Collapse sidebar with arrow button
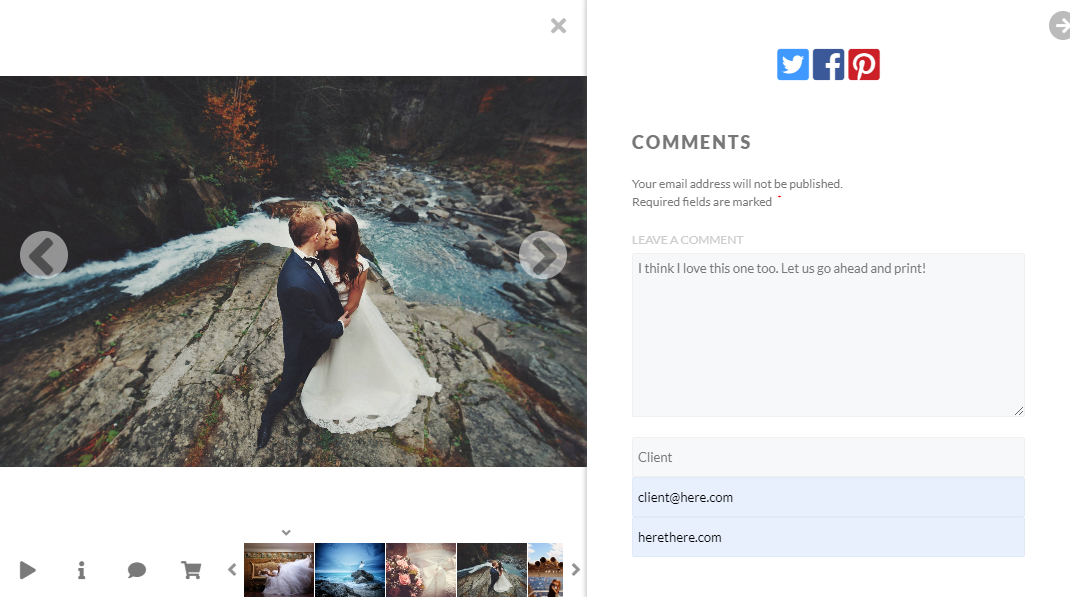Screen dimensions: 1070x597 click(1060, 26)
